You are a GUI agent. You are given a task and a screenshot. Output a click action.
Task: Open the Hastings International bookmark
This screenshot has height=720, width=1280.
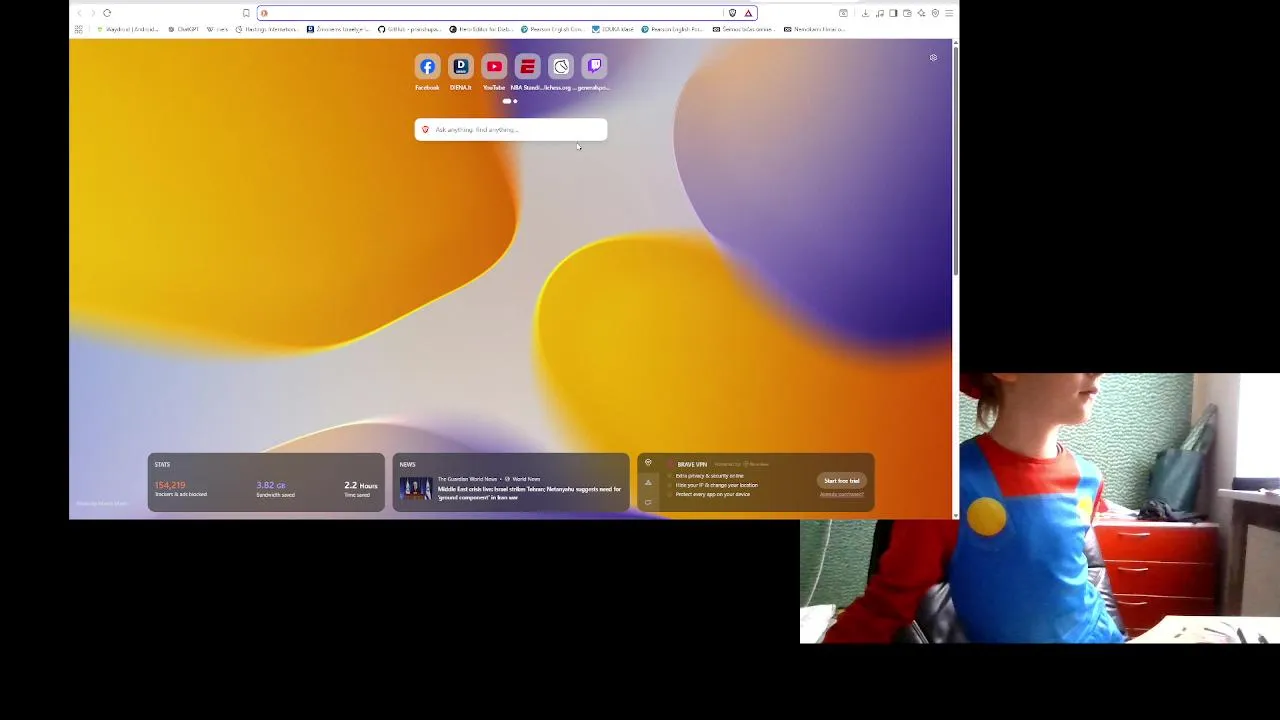(266, 29)
